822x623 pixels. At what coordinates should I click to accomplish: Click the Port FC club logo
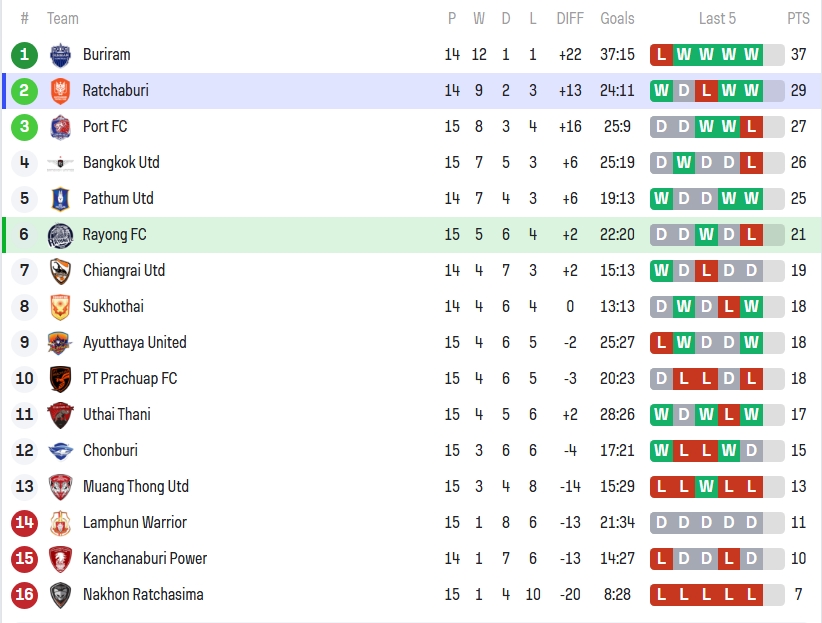[60, 127]
